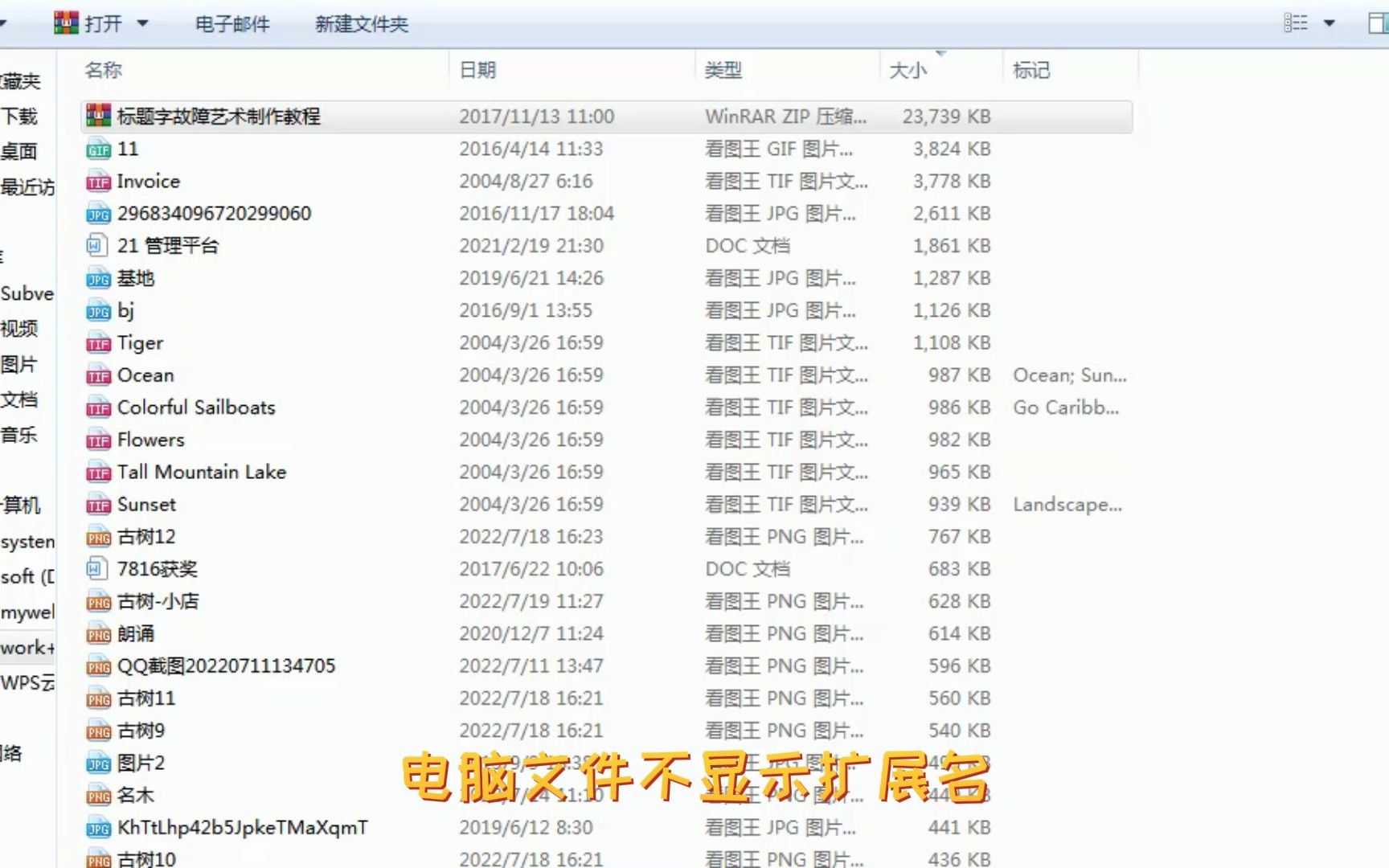Open 音乐 library in the sidebar

pos(19,435)
